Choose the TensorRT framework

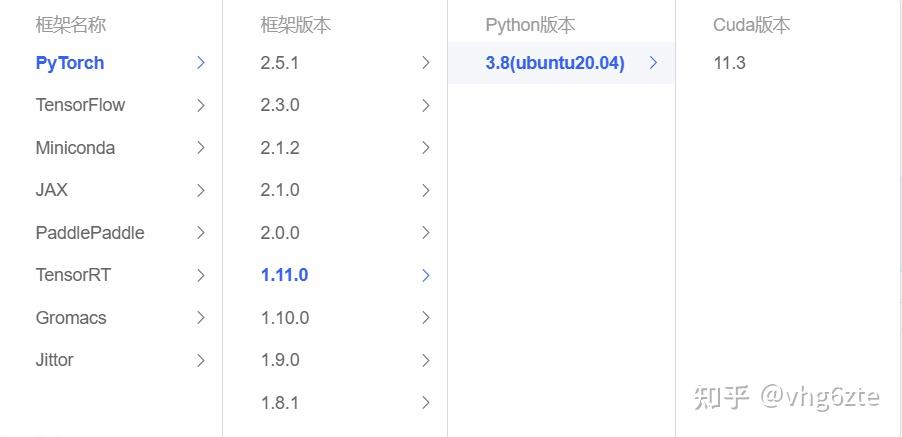coord(73,275)
